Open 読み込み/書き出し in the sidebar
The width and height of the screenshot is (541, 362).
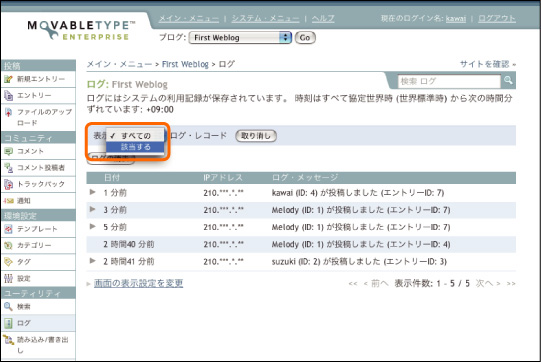[x=43, y=345]
